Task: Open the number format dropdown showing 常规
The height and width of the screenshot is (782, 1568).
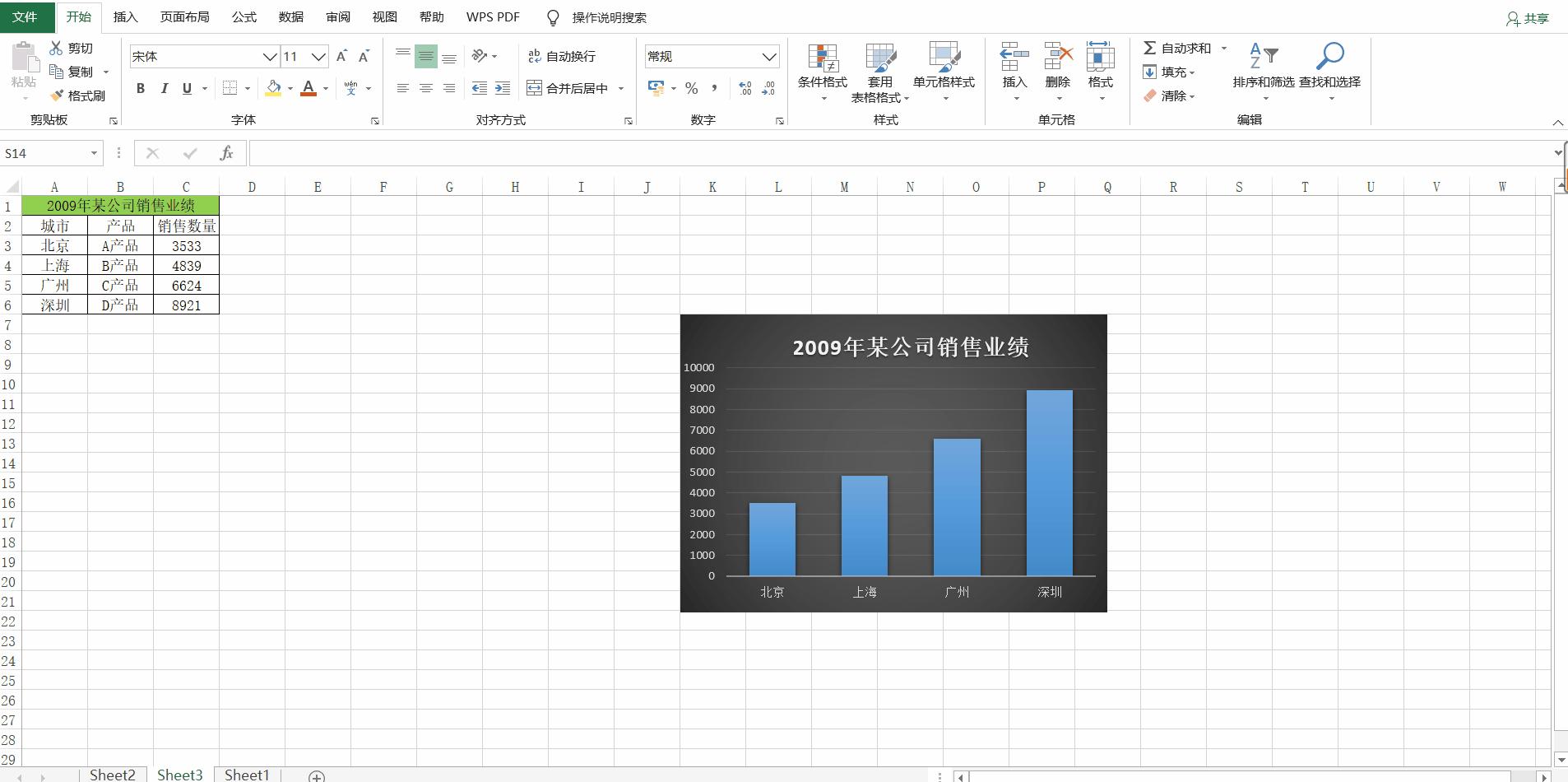Action: point(768,55)
